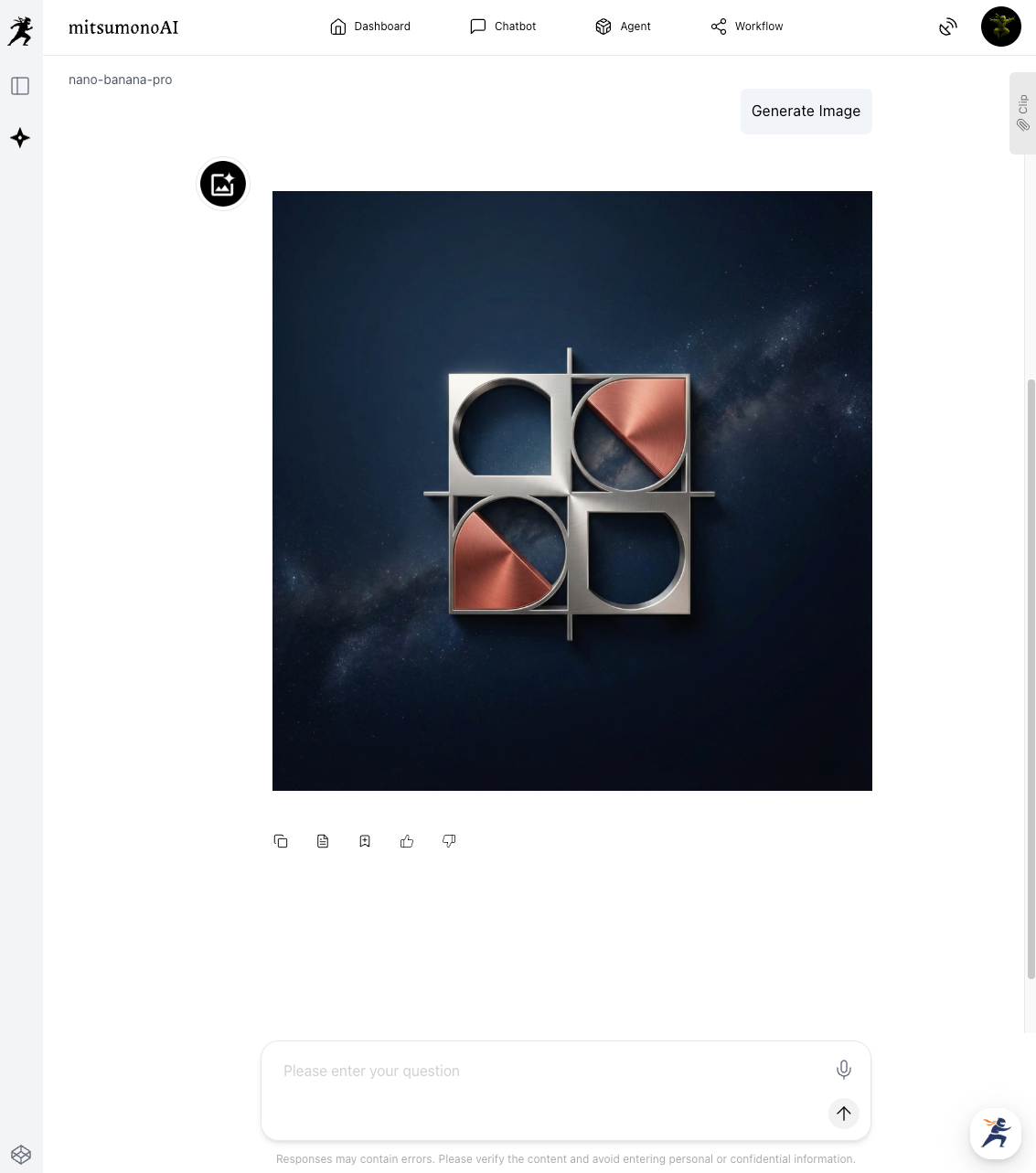Click the question input field
The height and width of the screenshot is (1173, 1036).
549,1071
